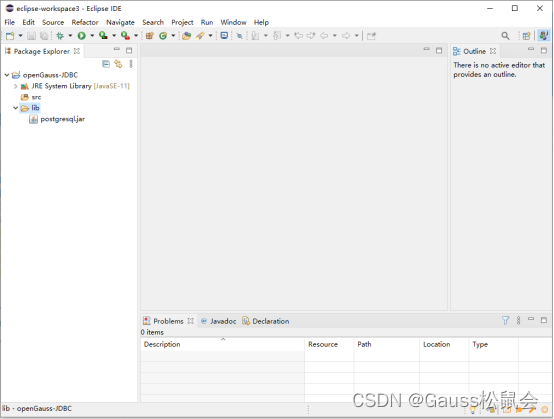Click the Open Type icon

[187, 36]
